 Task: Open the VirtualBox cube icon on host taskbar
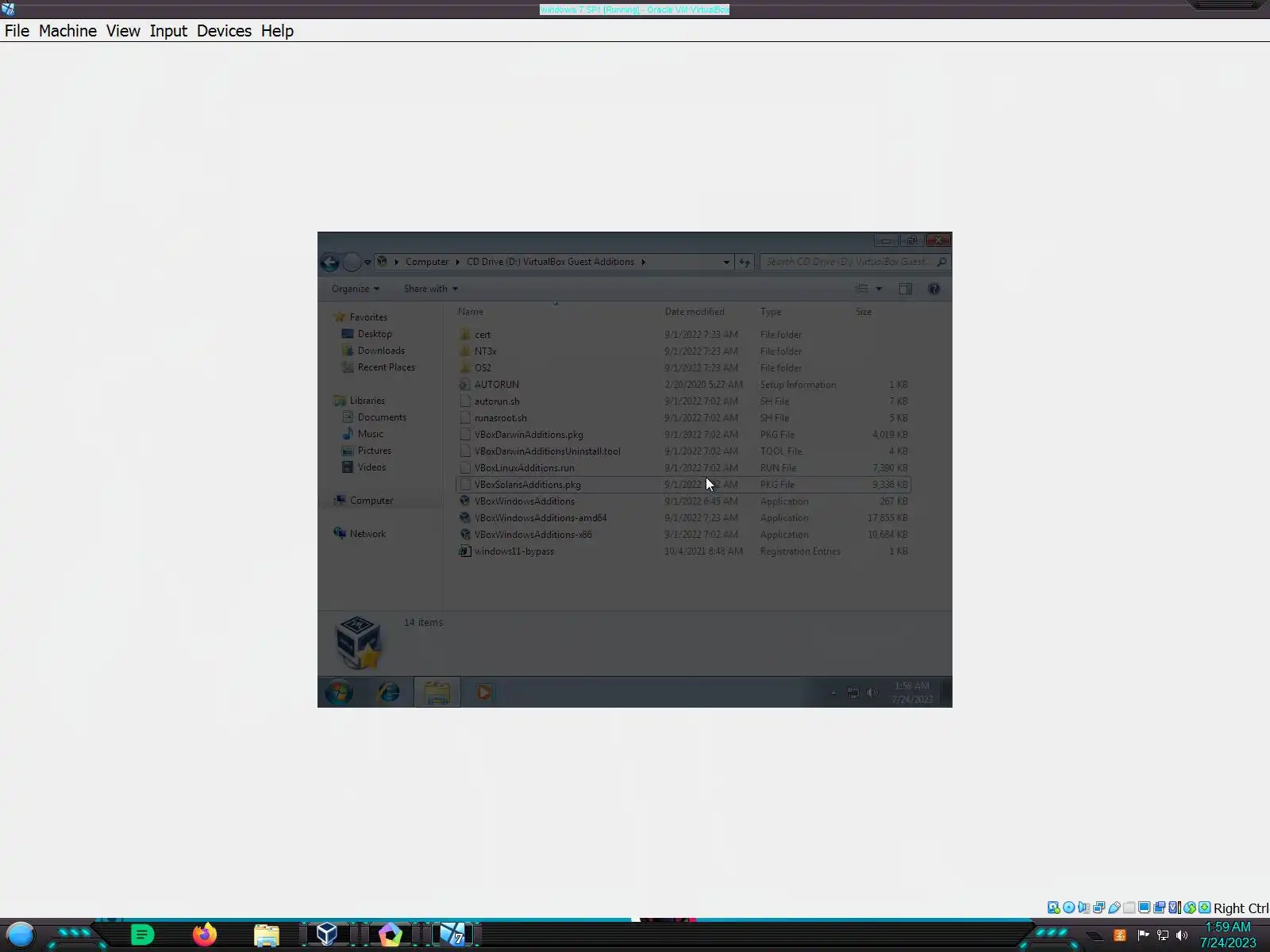click(x=327, y=935)
